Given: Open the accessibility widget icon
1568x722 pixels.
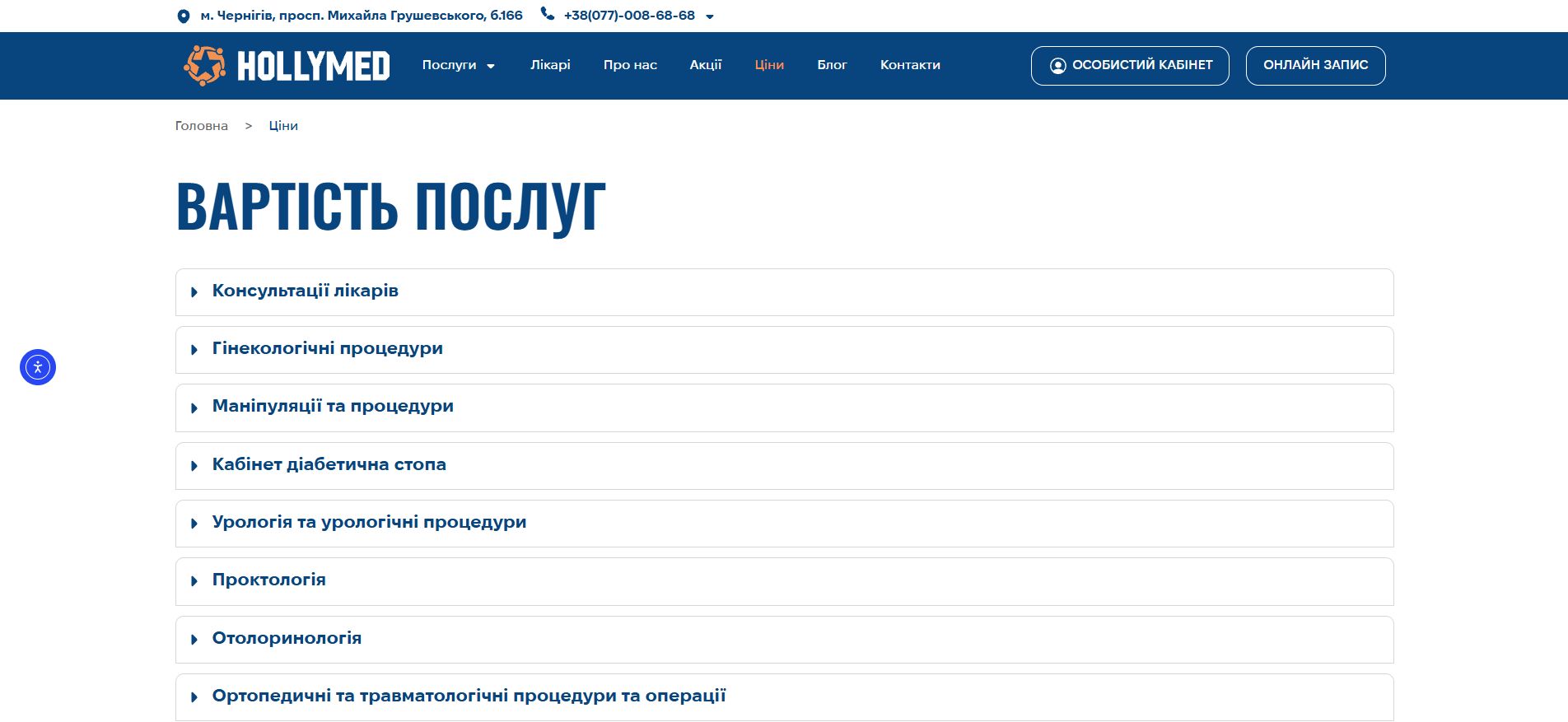Looking at the screenshot, I should pos(38,367).
